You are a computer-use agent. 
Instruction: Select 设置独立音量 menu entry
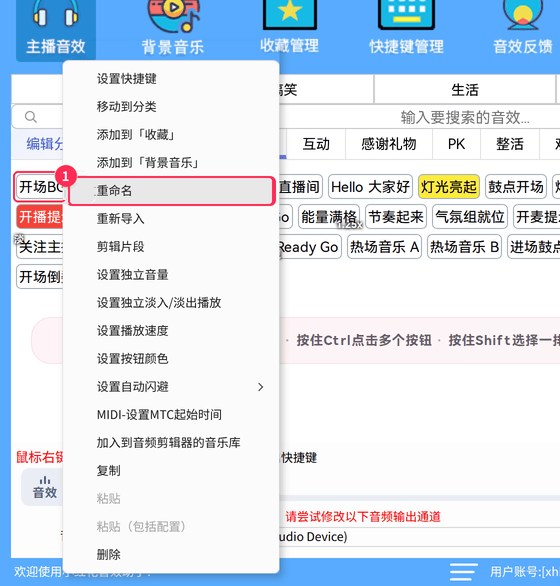tap(171, 275)
